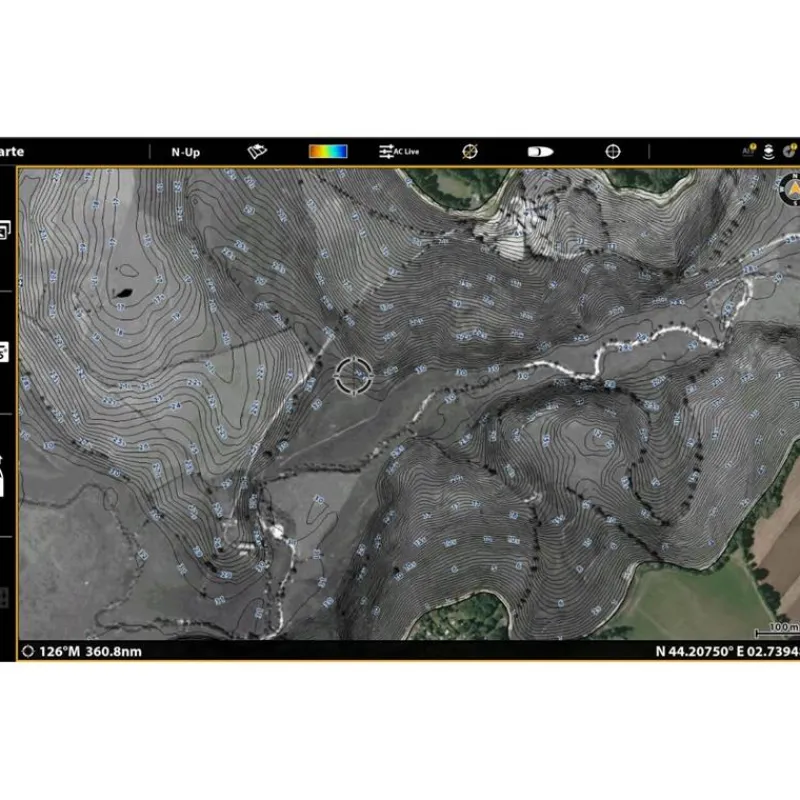Open the AIS alert status icon

(x=749, y=151)
